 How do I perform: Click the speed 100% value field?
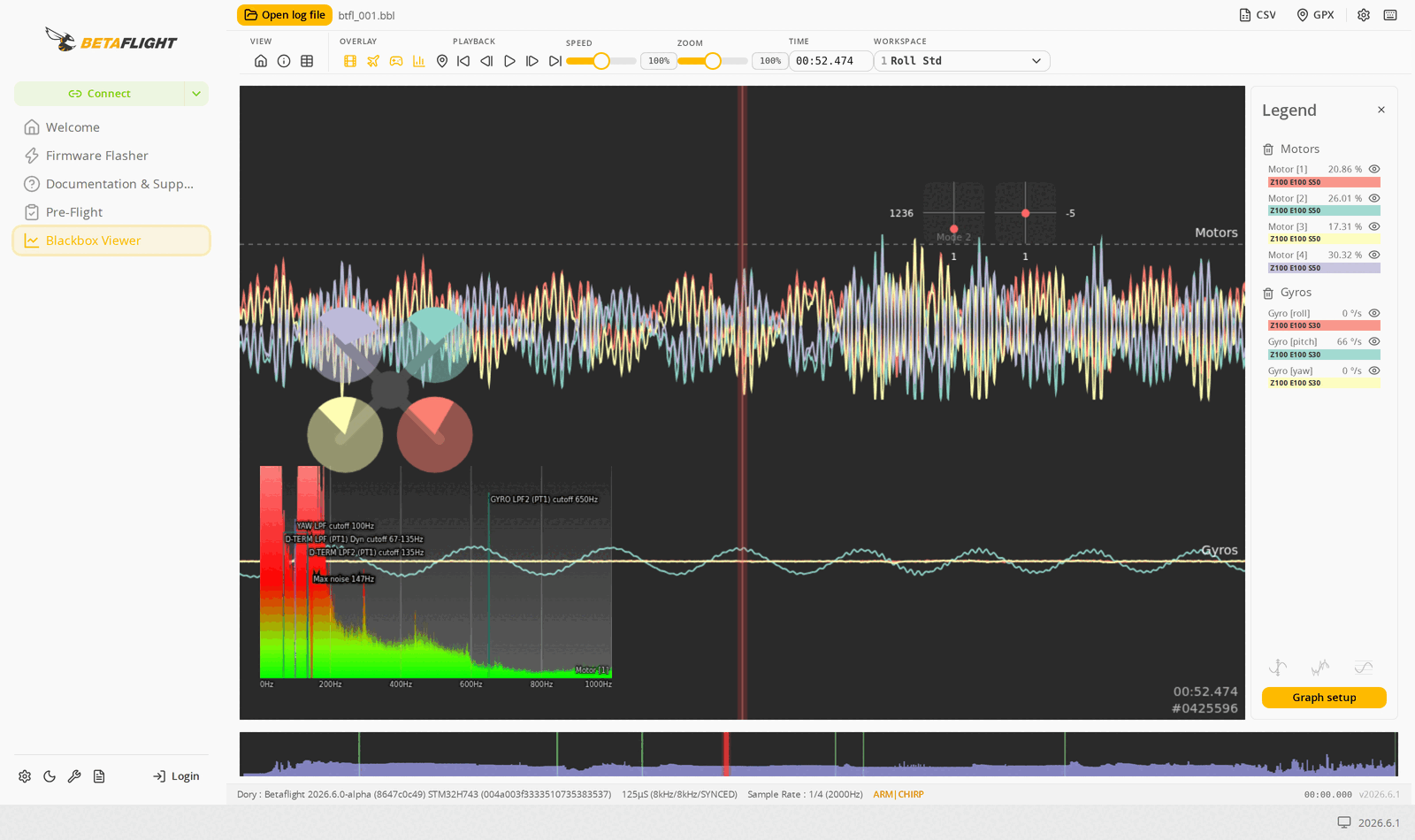659,61
